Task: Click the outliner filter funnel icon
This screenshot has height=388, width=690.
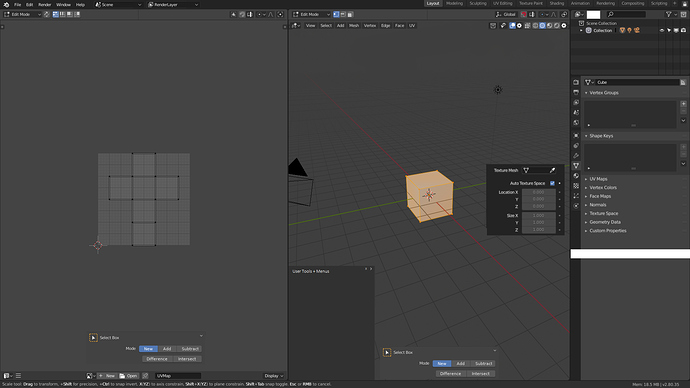Action: tap(669, 14)
